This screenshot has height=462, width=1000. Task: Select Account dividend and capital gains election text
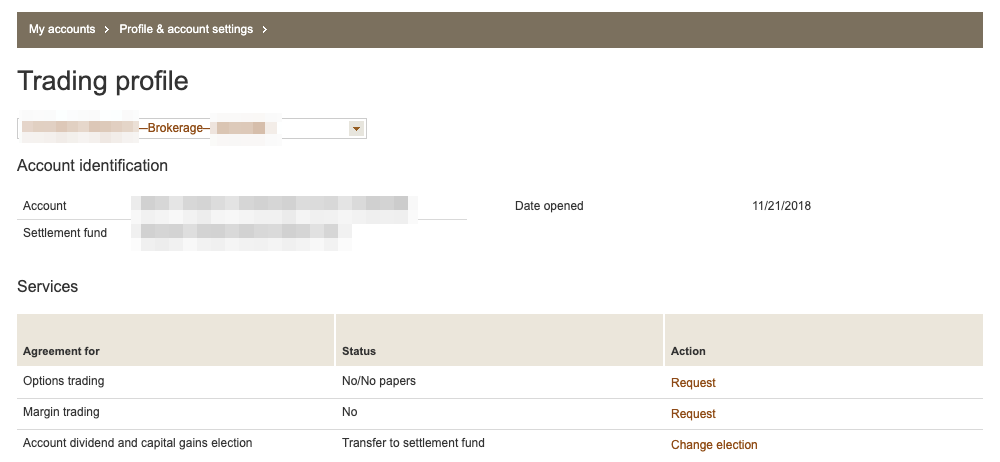tap(137, 443)
